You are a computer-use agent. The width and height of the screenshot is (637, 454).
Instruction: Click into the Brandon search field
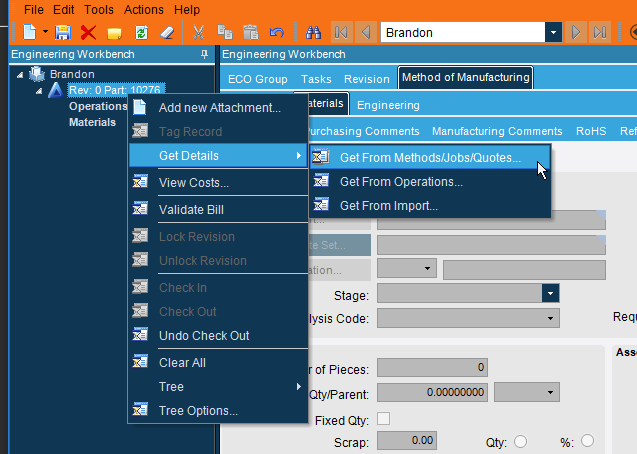(x=463, y=32)
